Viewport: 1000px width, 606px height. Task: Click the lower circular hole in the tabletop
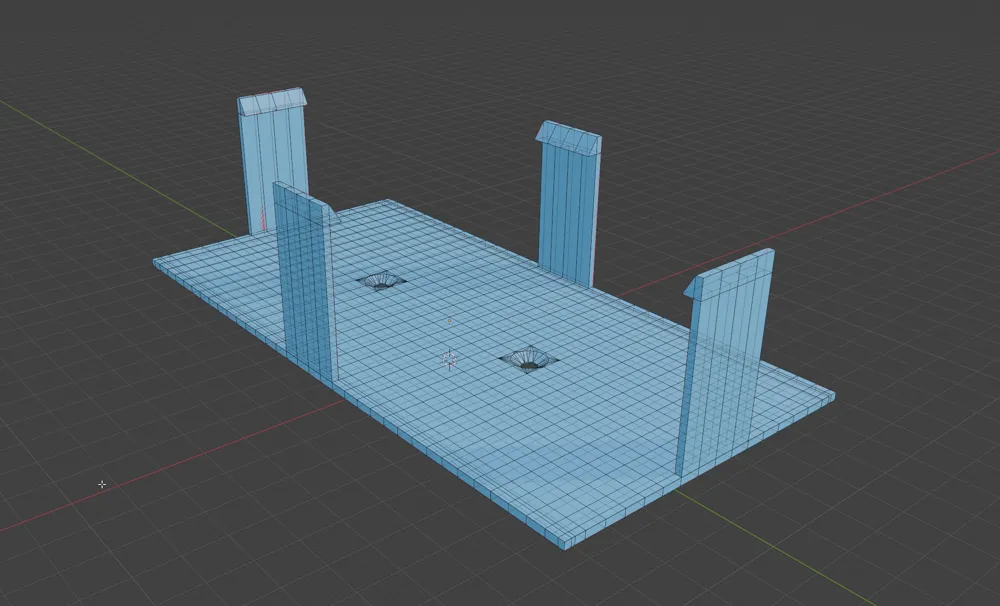(x=527, y=358)
